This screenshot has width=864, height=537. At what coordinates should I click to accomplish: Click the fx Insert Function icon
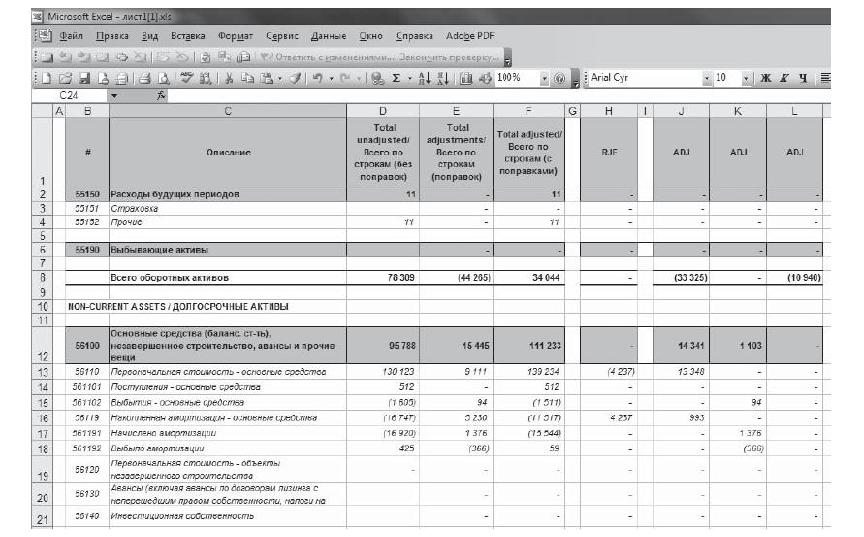160,95
